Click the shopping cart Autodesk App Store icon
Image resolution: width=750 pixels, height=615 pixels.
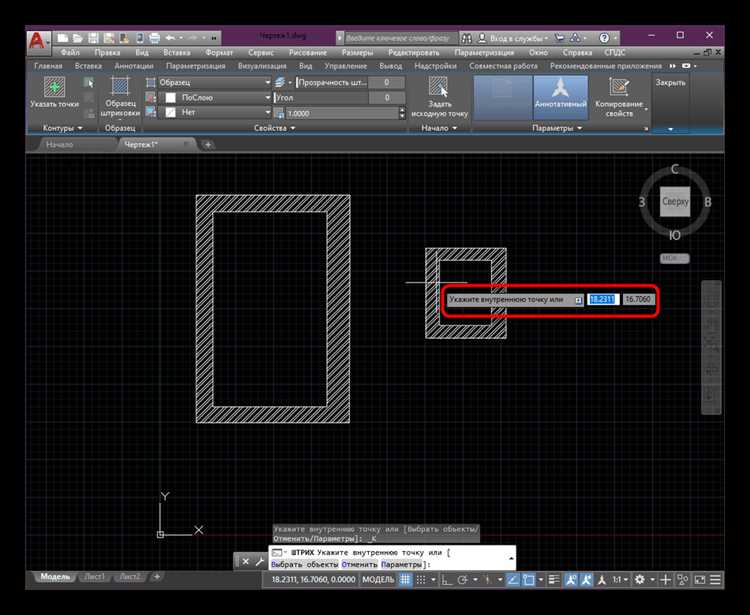click(x=559, y=38)
